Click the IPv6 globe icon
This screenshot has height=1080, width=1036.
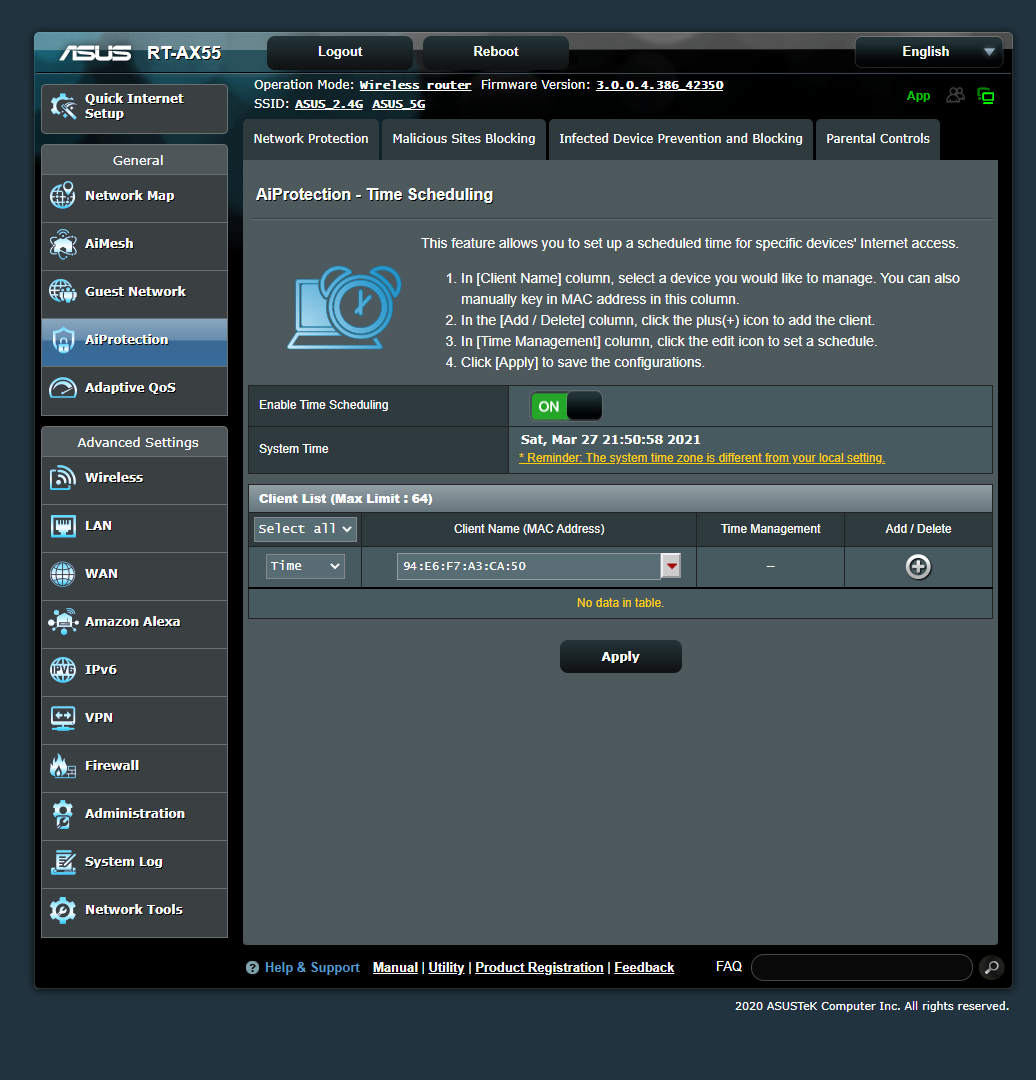(x=63, y=669)
